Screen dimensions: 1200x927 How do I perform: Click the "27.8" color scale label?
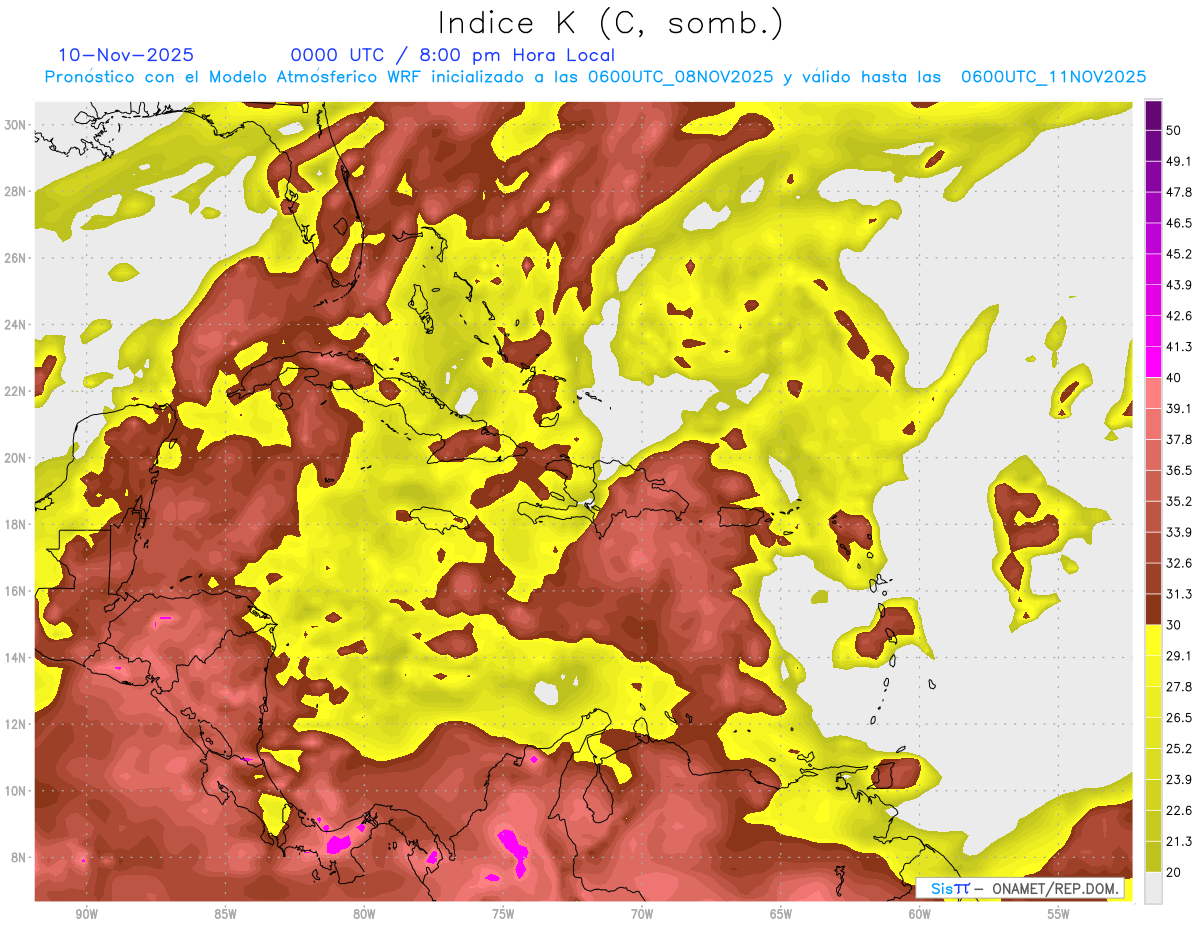(1178, 687)
